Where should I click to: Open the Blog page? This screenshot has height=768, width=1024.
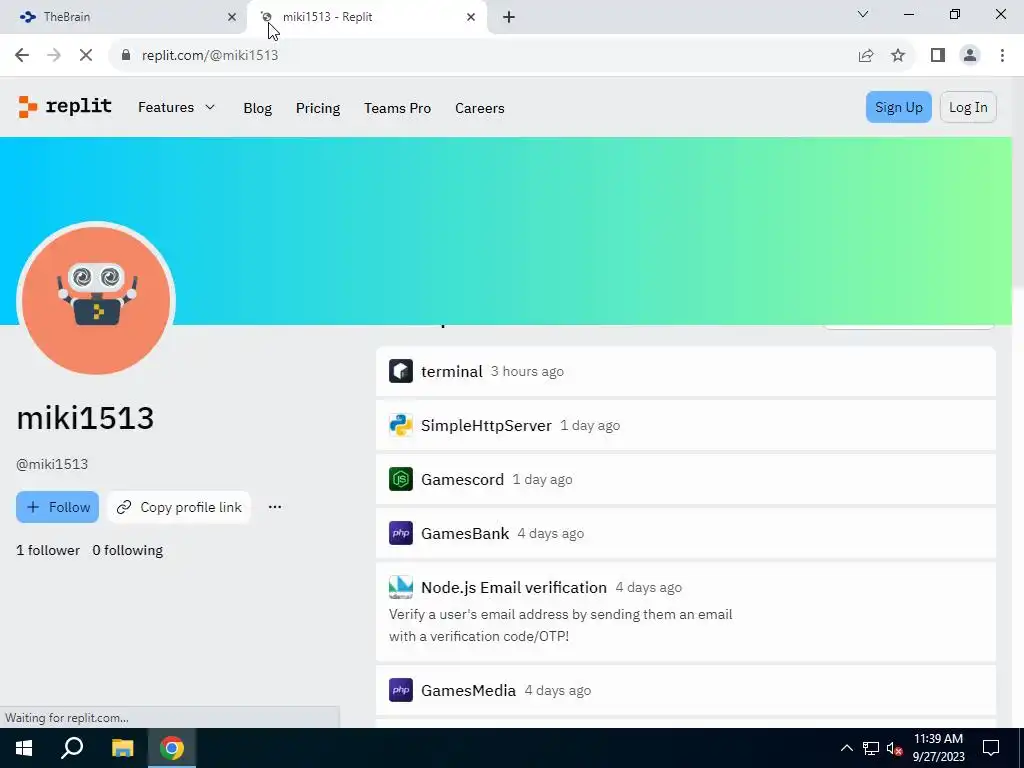tap(257, 108)
